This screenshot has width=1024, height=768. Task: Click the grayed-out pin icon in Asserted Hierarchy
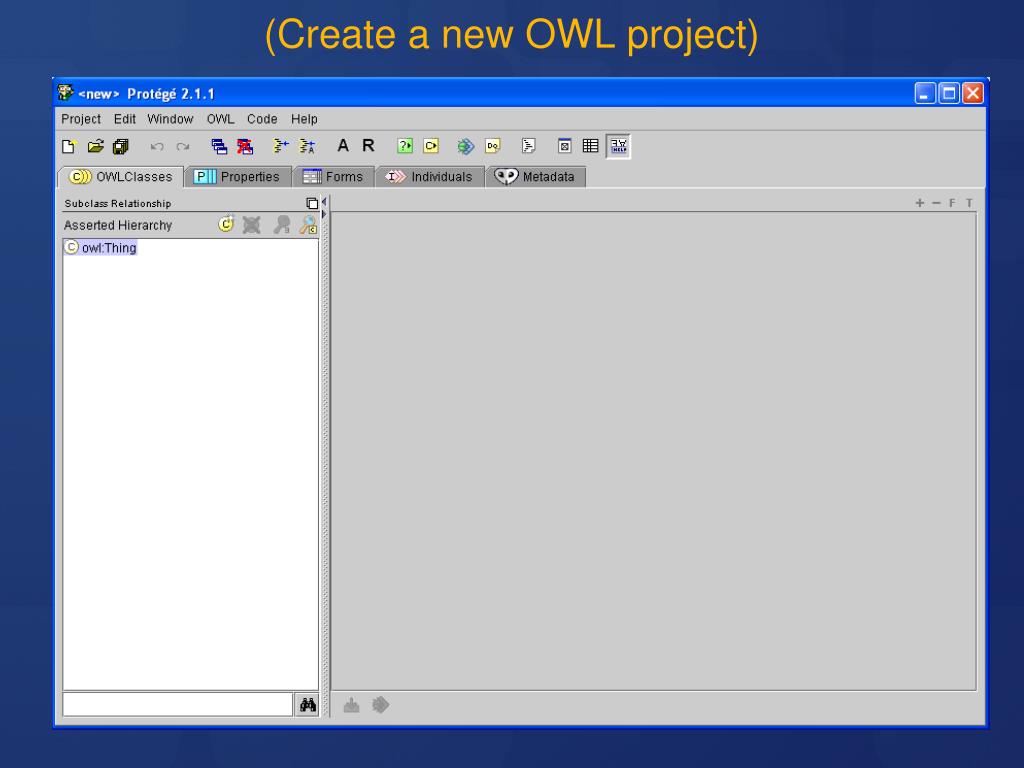tap(281, 225)
